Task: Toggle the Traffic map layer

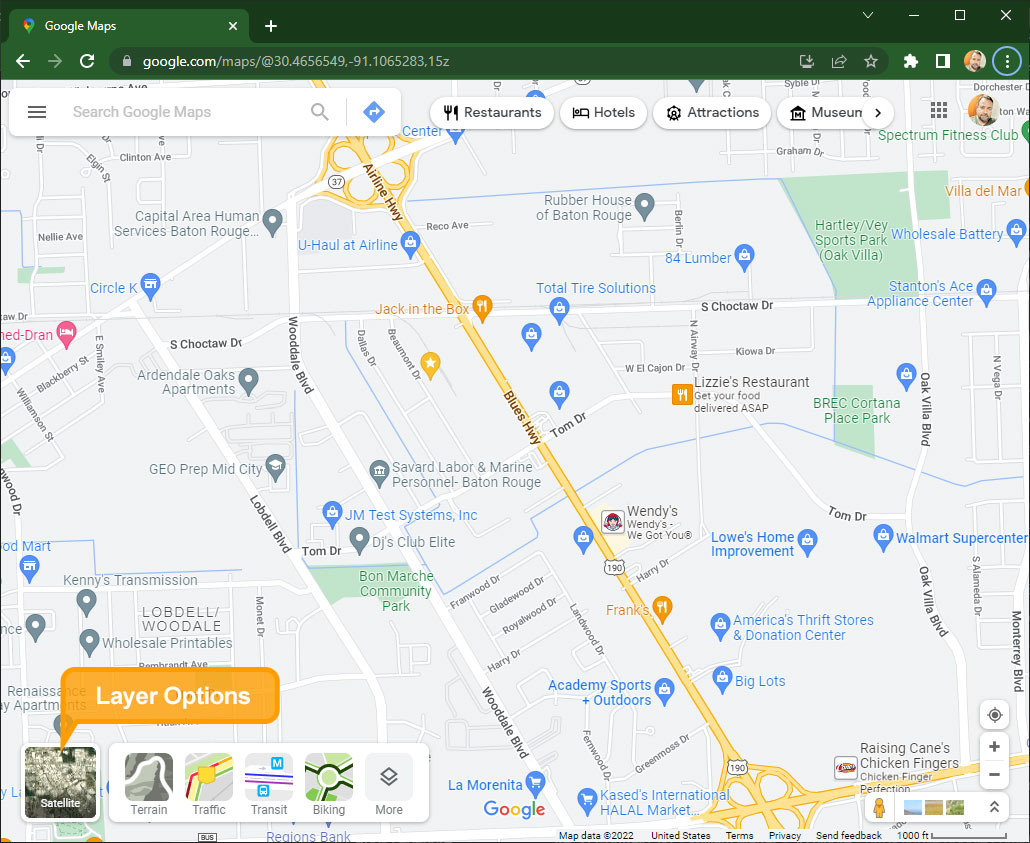Action: point(209,785)
